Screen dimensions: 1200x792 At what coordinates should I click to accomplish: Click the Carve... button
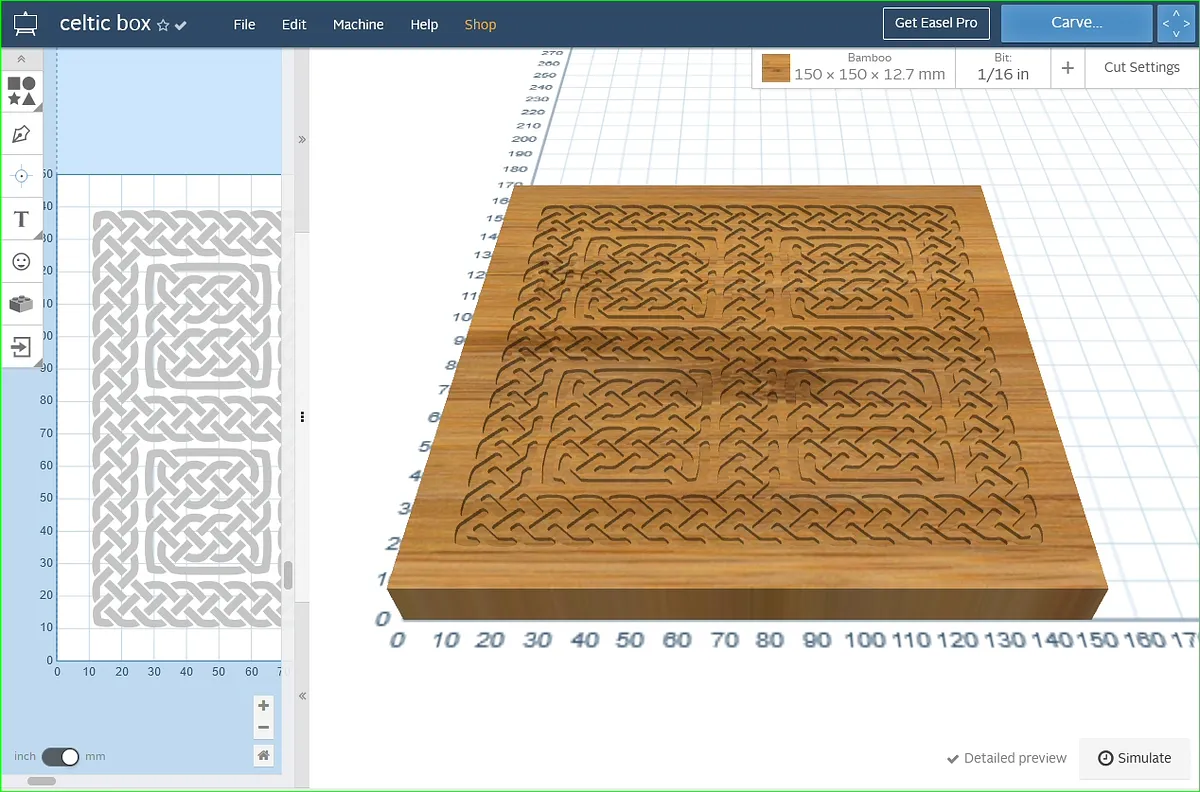pos(1076,23)
